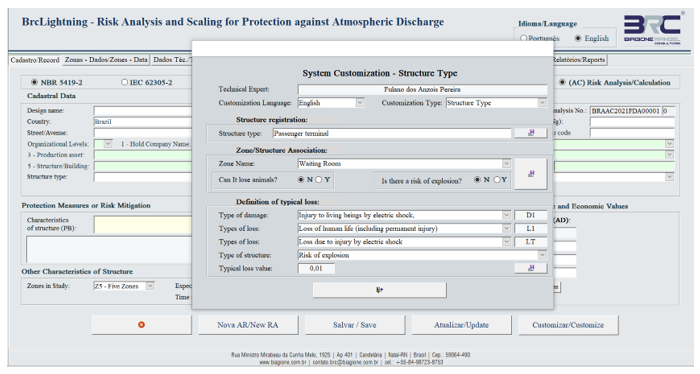Set risk of explosion to Y

coord(496,179)
